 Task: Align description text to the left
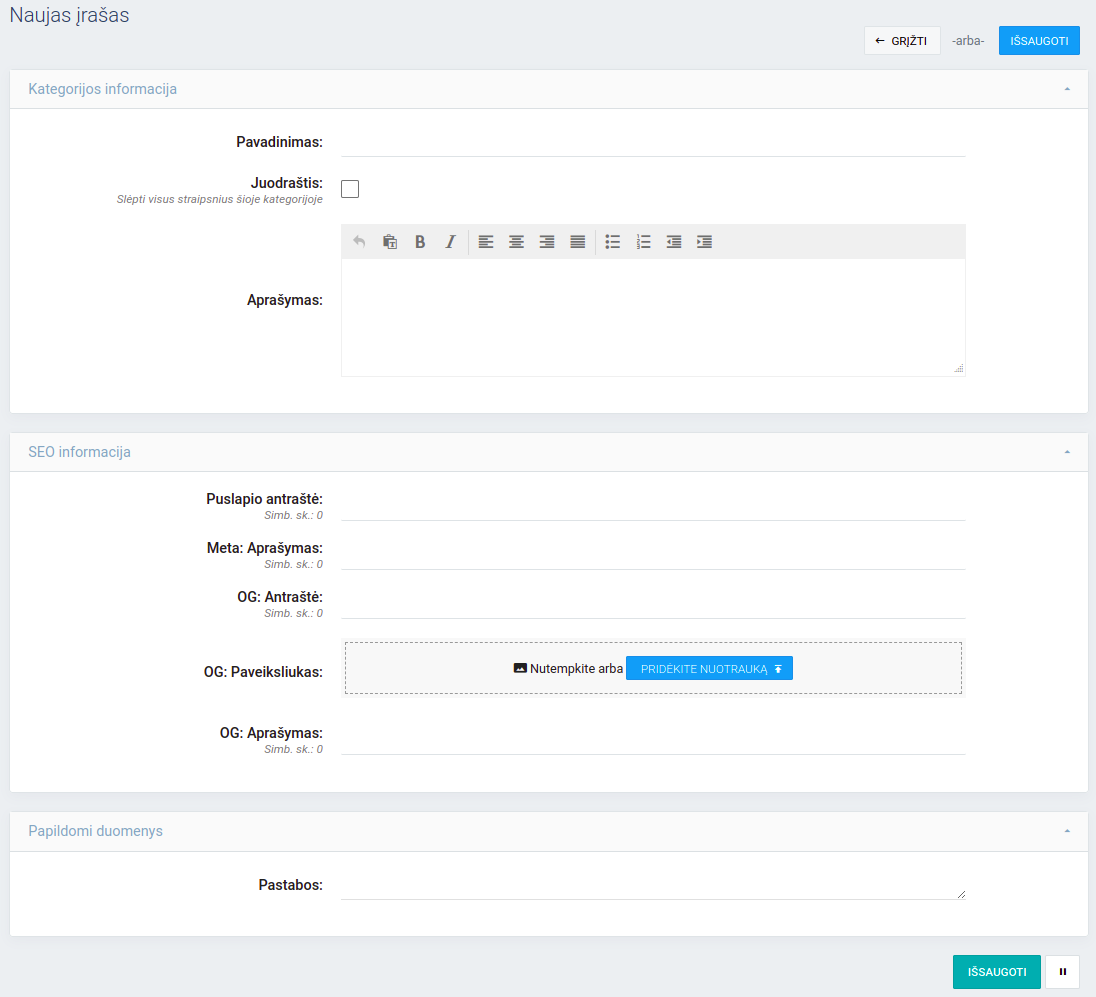[x=486, y=242]
